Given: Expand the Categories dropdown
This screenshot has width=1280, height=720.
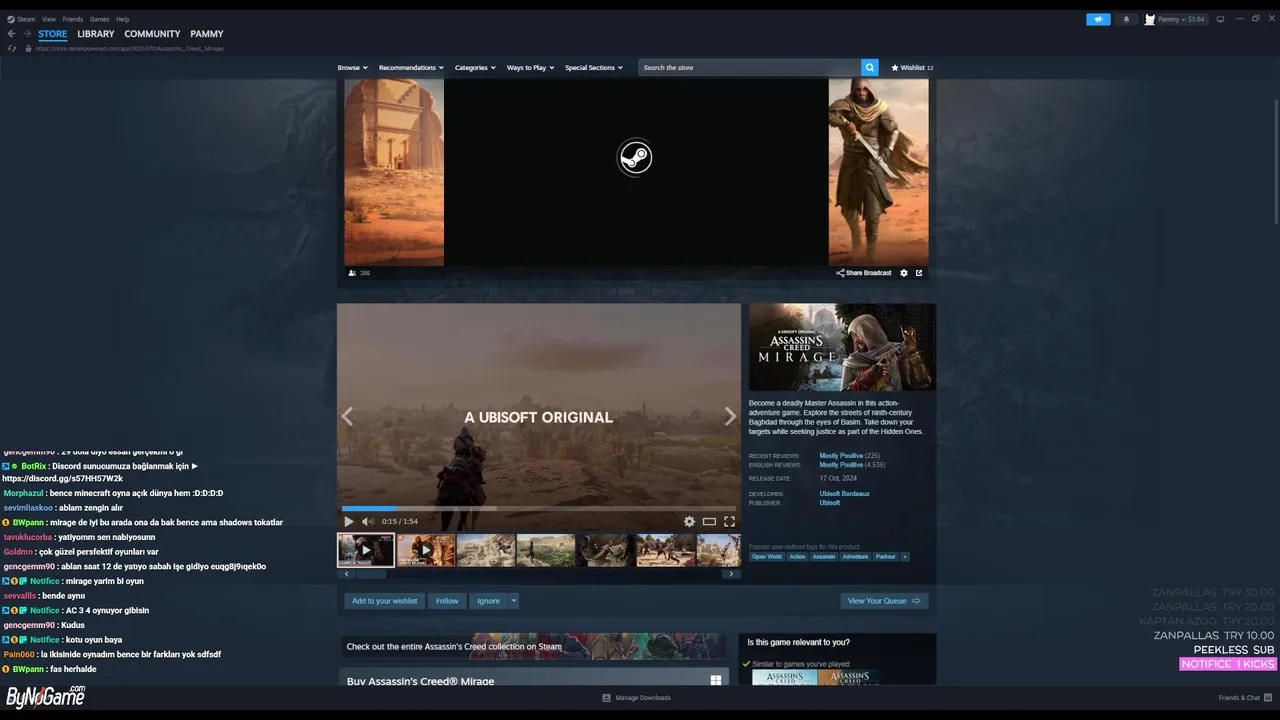Looking at the screenshot, I should pos(475,68).
